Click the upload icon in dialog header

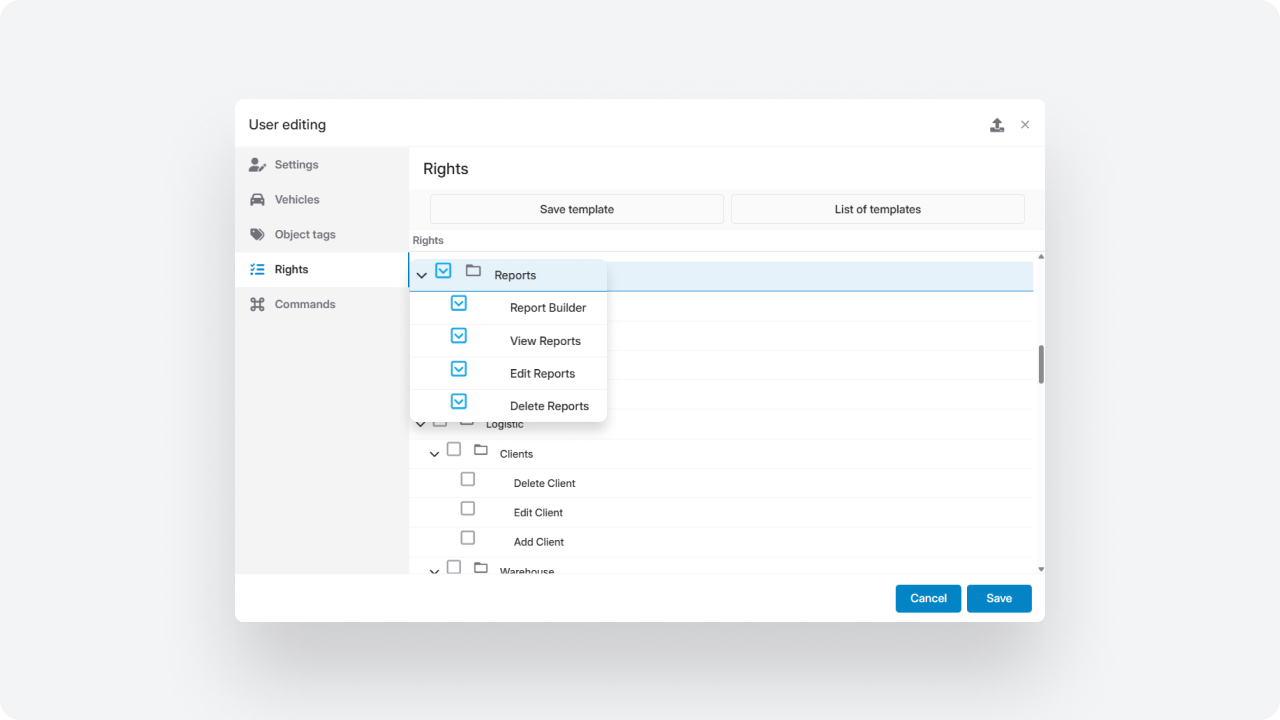997,125
